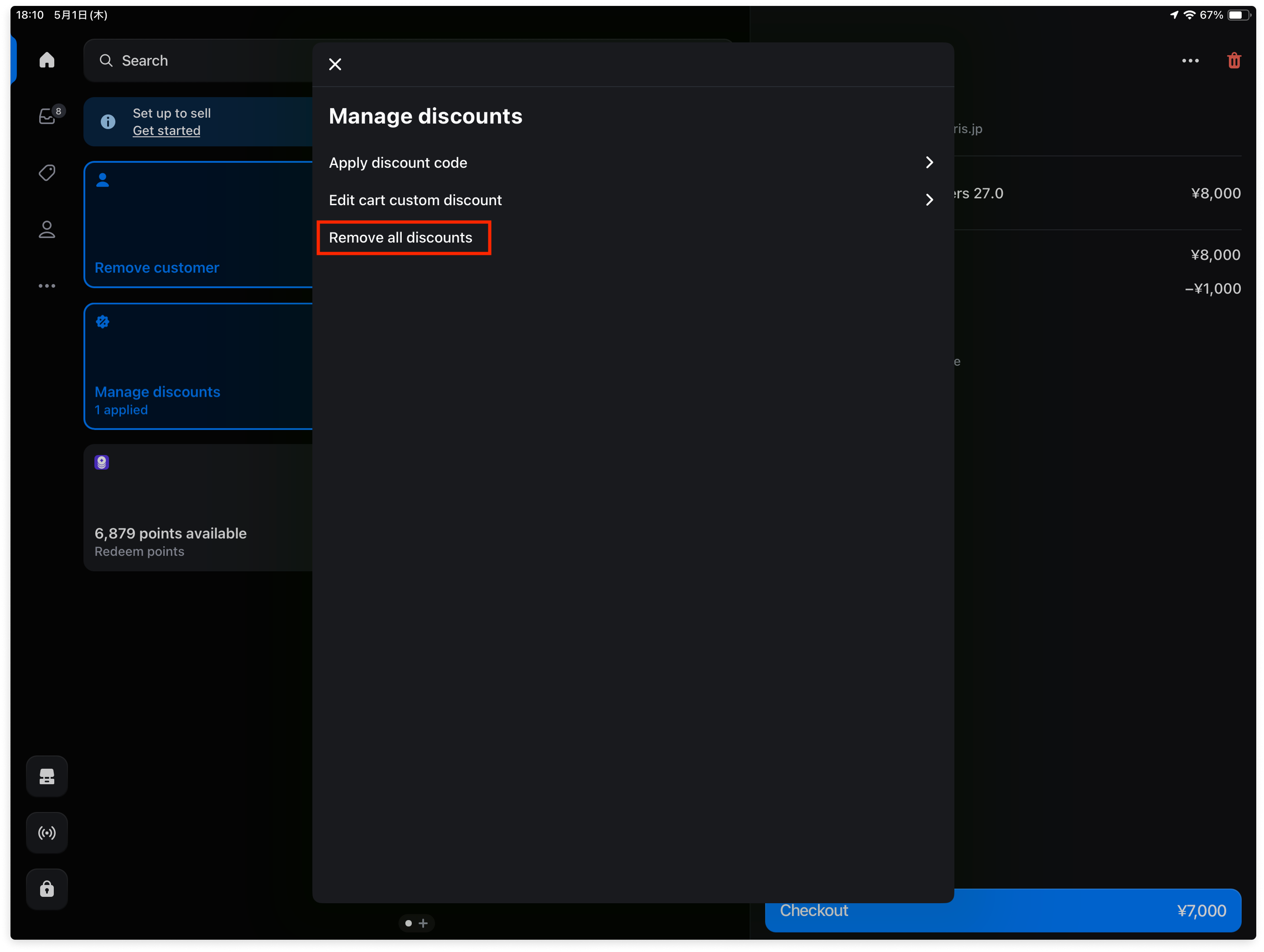Expand Edit cart custom discount chevron
Screen dimensions: 1264x952
point(929,200)
